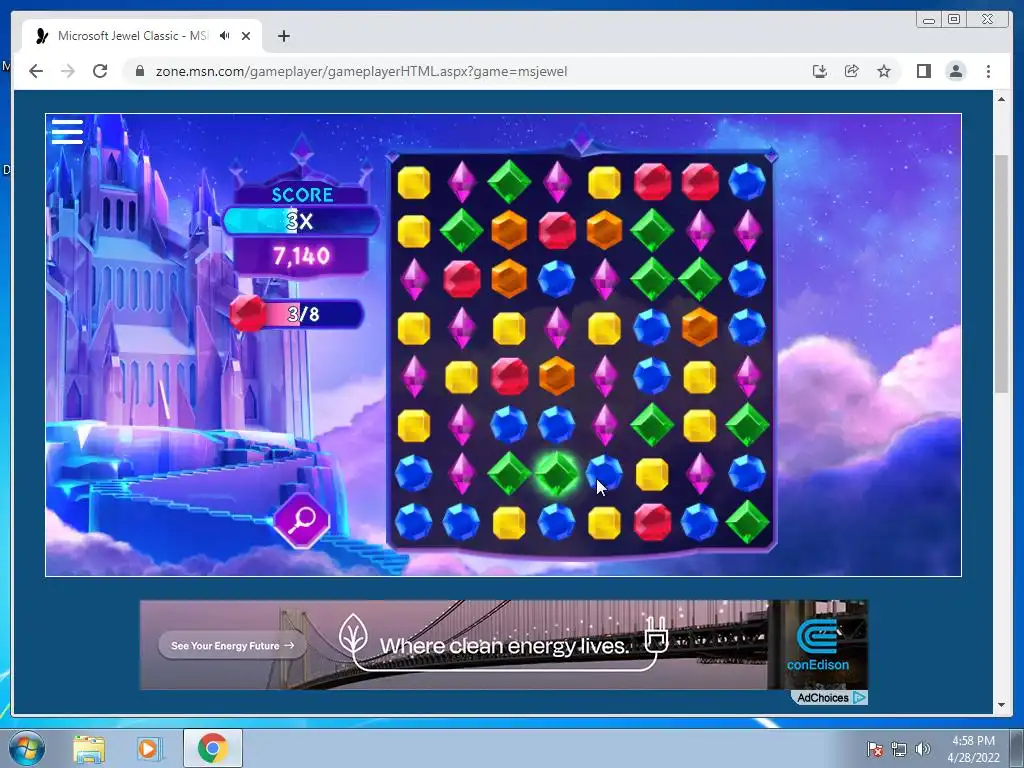The width and height of the screenshot is (1024, 768).
Task: Open a new browser tab
Action: (283, 36)
